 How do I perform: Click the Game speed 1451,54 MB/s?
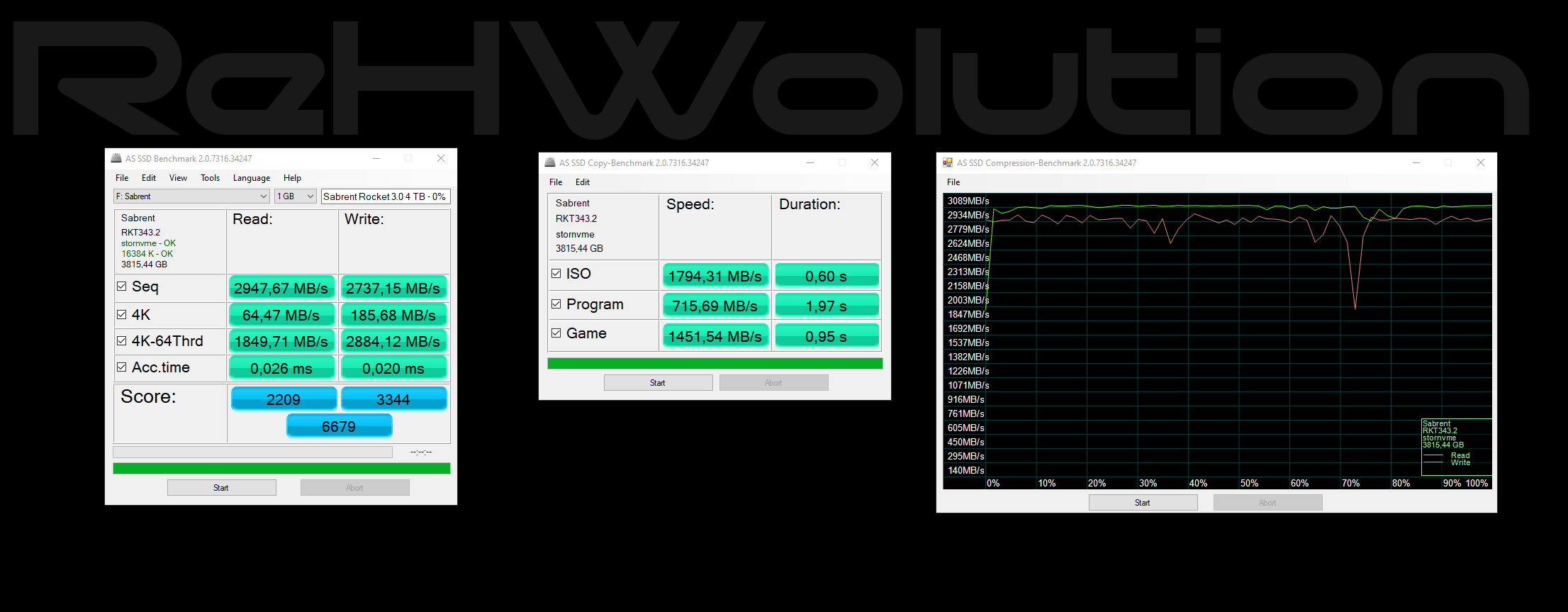point(715,336)
